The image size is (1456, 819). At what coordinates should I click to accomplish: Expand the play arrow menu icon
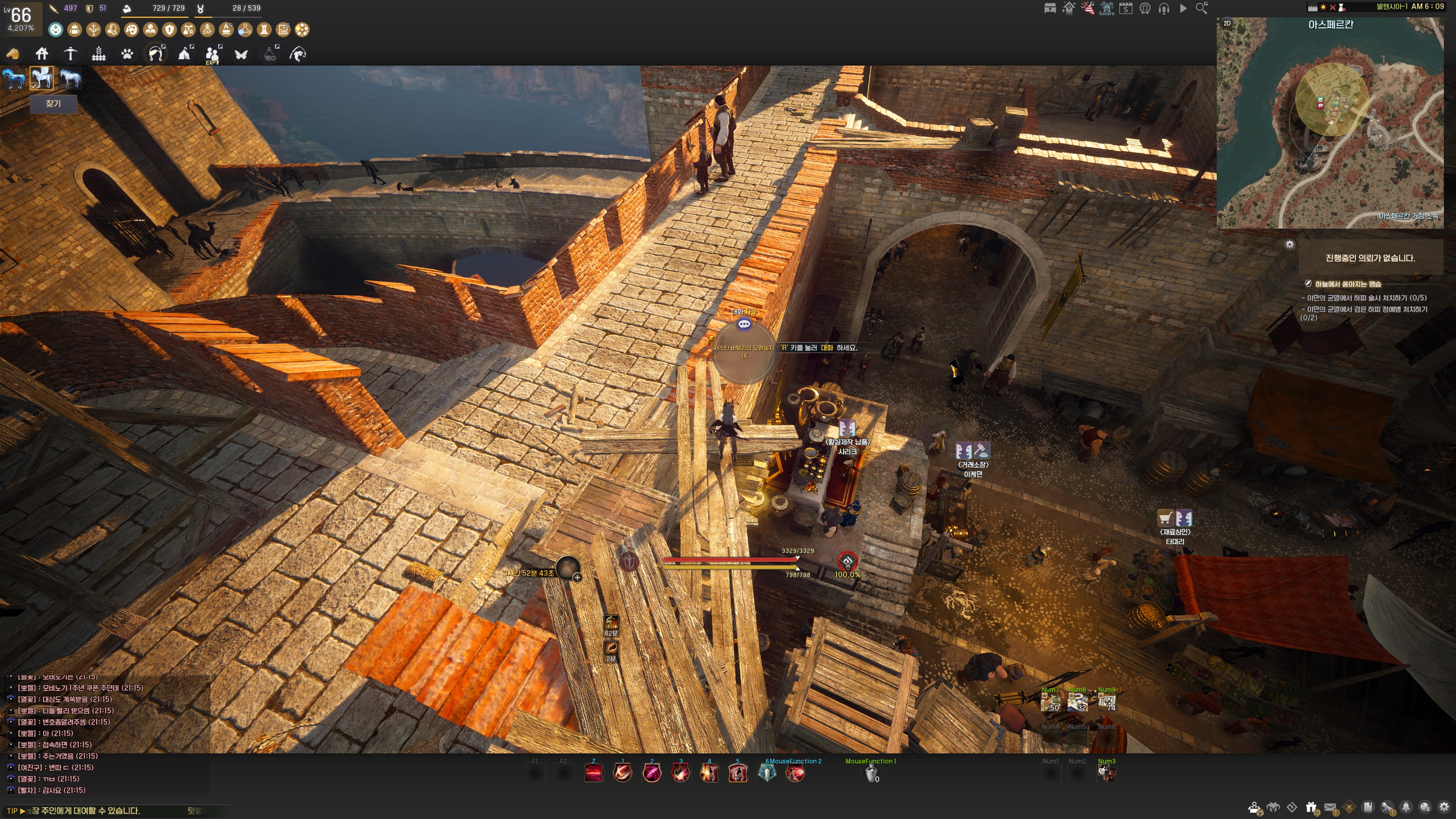point(1183,8)
